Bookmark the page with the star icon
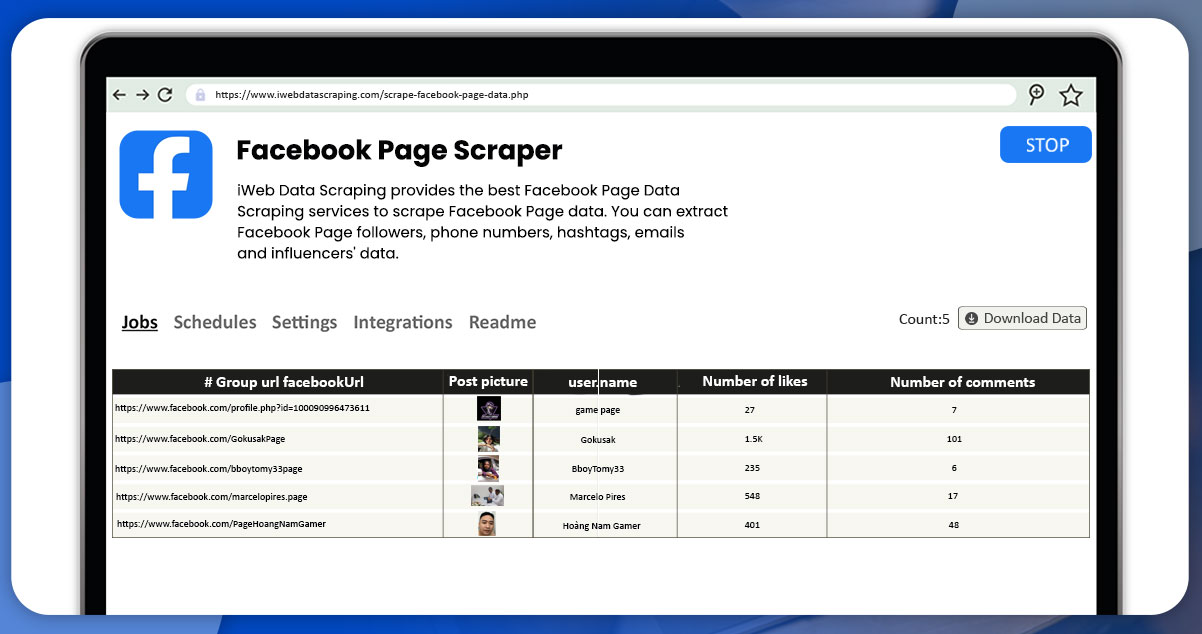Image resolution: width=1202 pixels, height=634 pixels. click(1070, 94)
